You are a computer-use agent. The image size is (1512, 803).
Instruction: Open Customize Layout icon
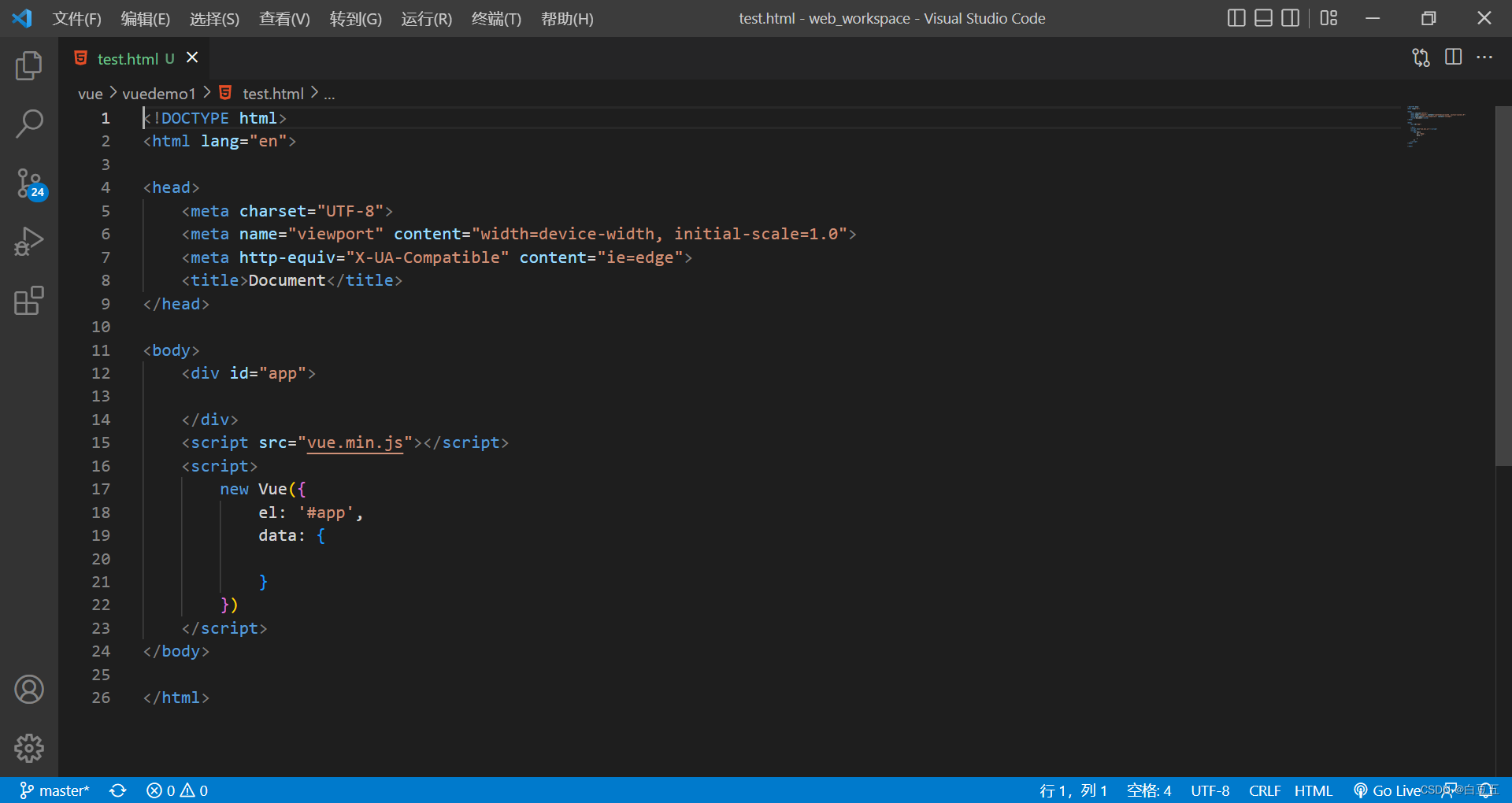pos(1329,17)
